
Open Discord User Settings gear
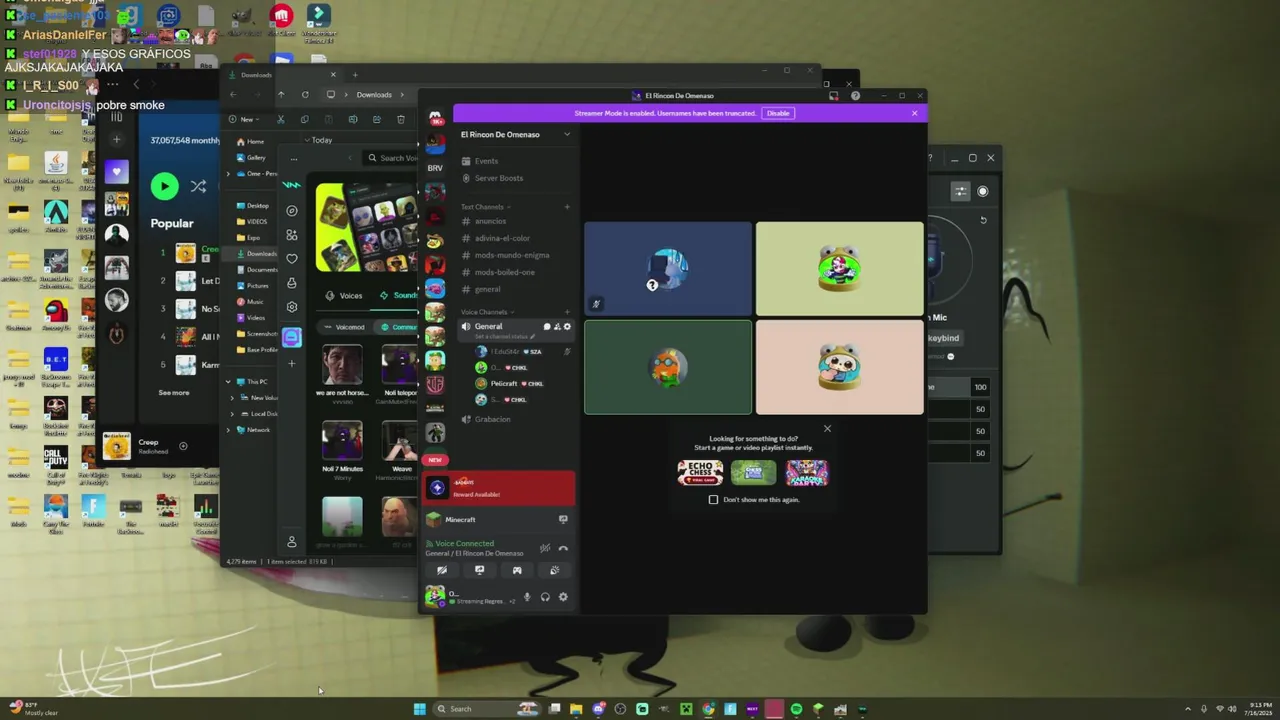[x=563, y=597]
